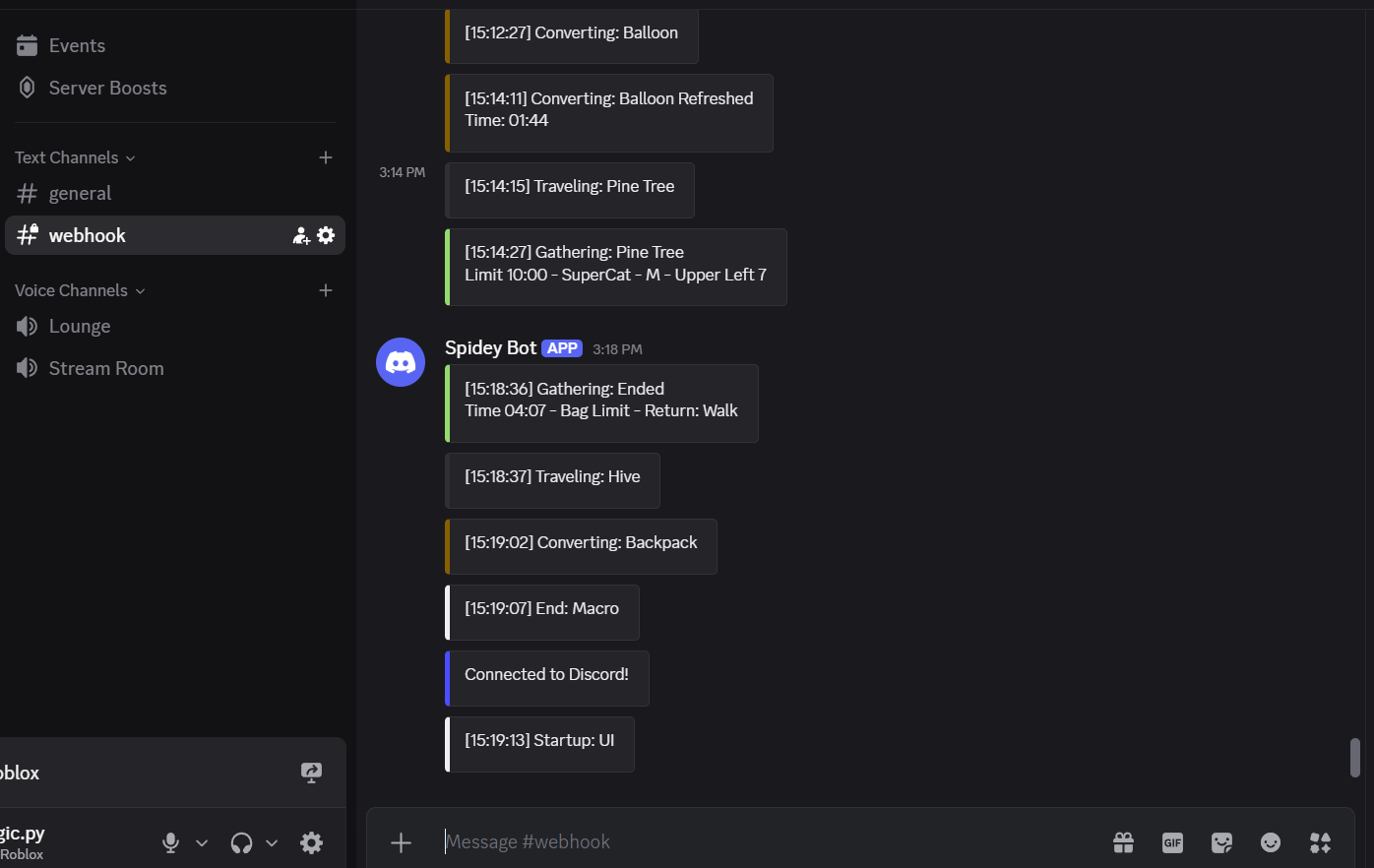
Task: Open user settings gear icon
Action: point(311,842)
